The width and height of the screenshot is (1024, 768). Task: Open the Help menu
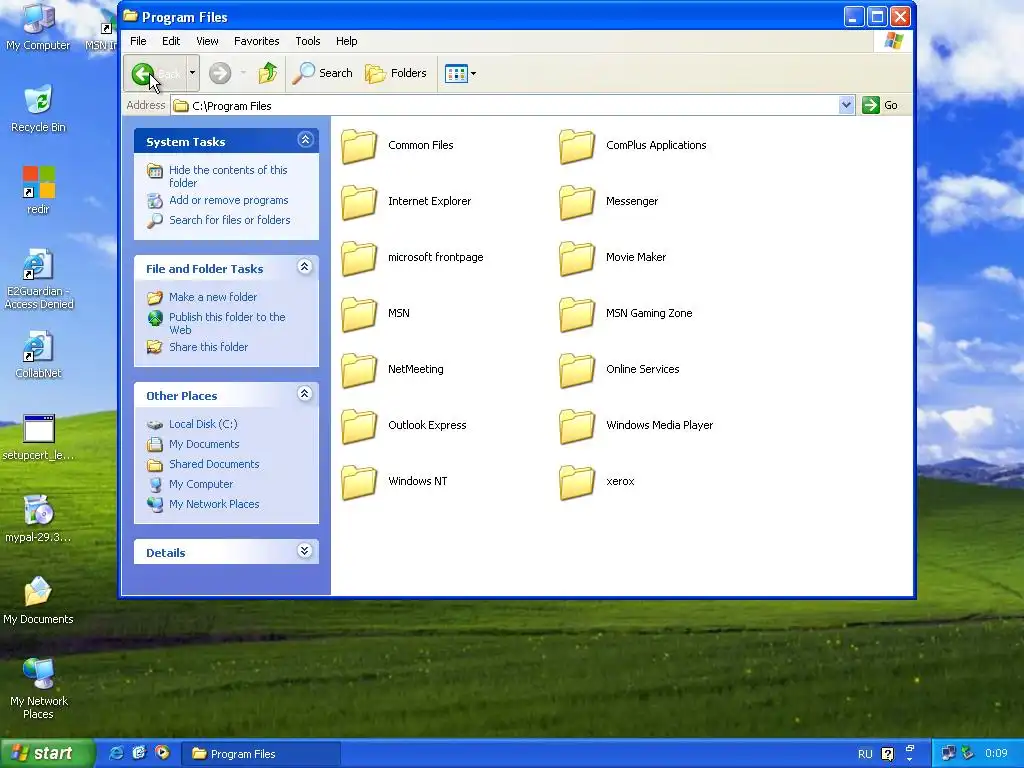pos(347,40)
